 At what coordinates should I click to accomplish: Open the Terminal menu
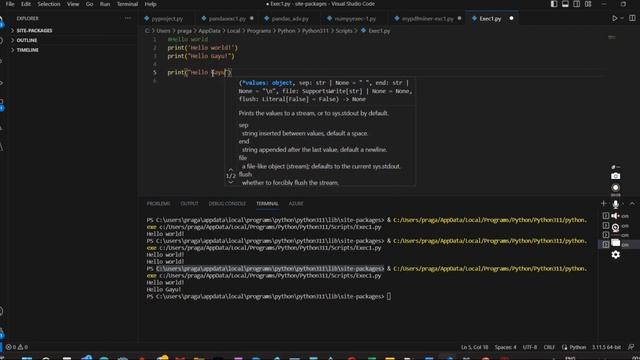pyautogui.click(x=127, y=4)
